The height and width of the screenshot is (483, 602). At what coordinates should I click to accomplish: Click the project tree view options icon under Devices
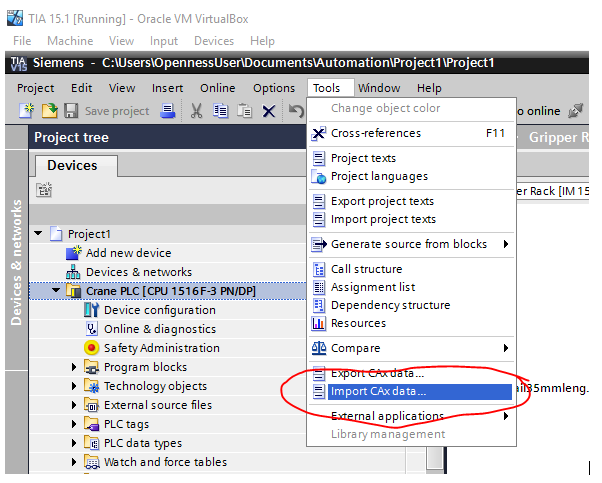44,190
